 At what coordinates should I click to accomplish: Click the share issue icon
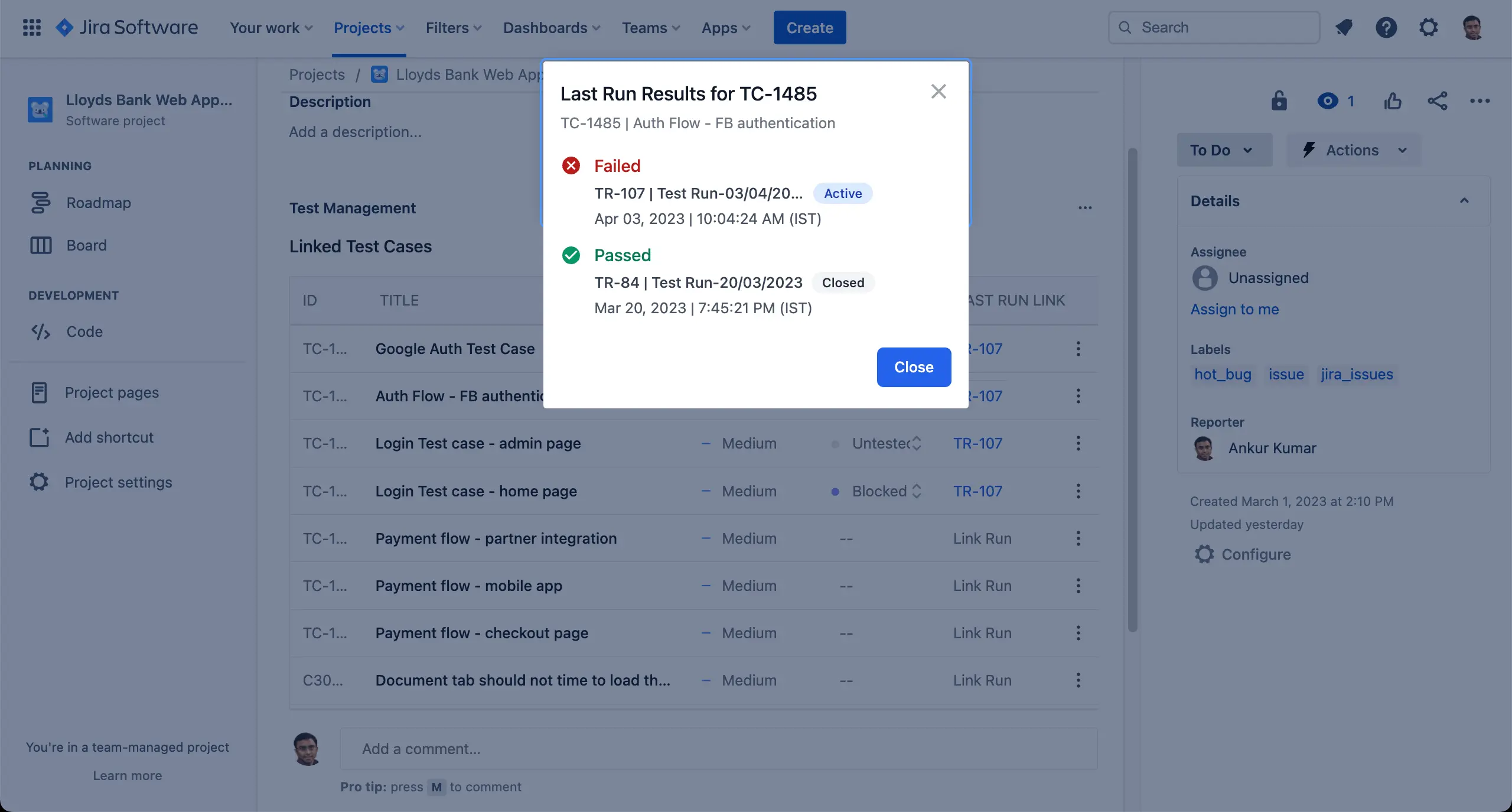coord(1437,101)
